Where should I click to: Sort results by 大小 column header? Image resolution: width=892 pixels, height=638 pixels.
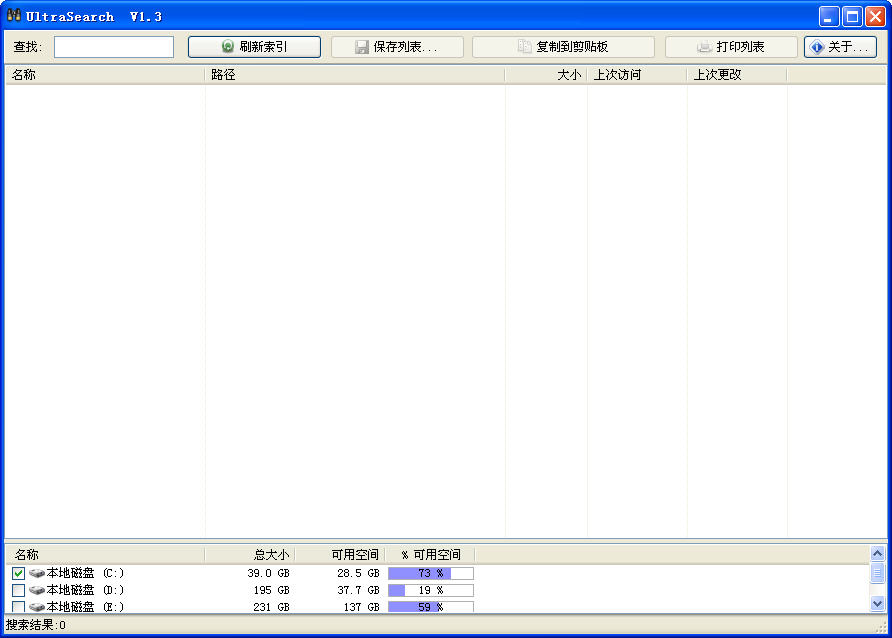[x=546, y=74]
